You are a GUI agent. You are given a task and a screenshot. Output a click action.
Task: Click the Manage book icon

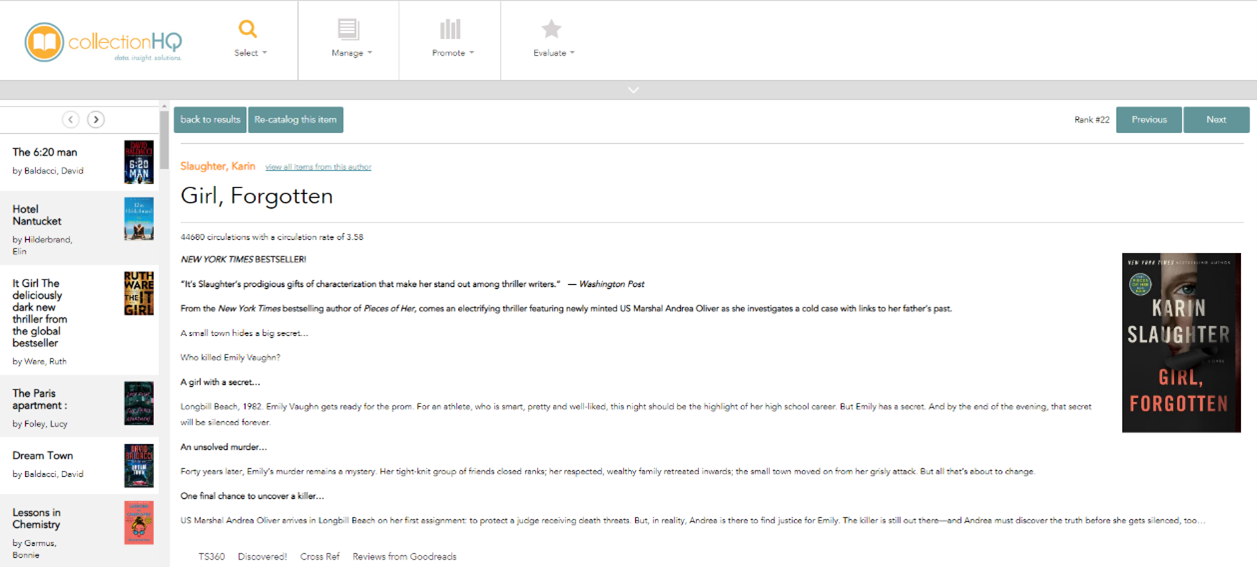tap(348, 29)
